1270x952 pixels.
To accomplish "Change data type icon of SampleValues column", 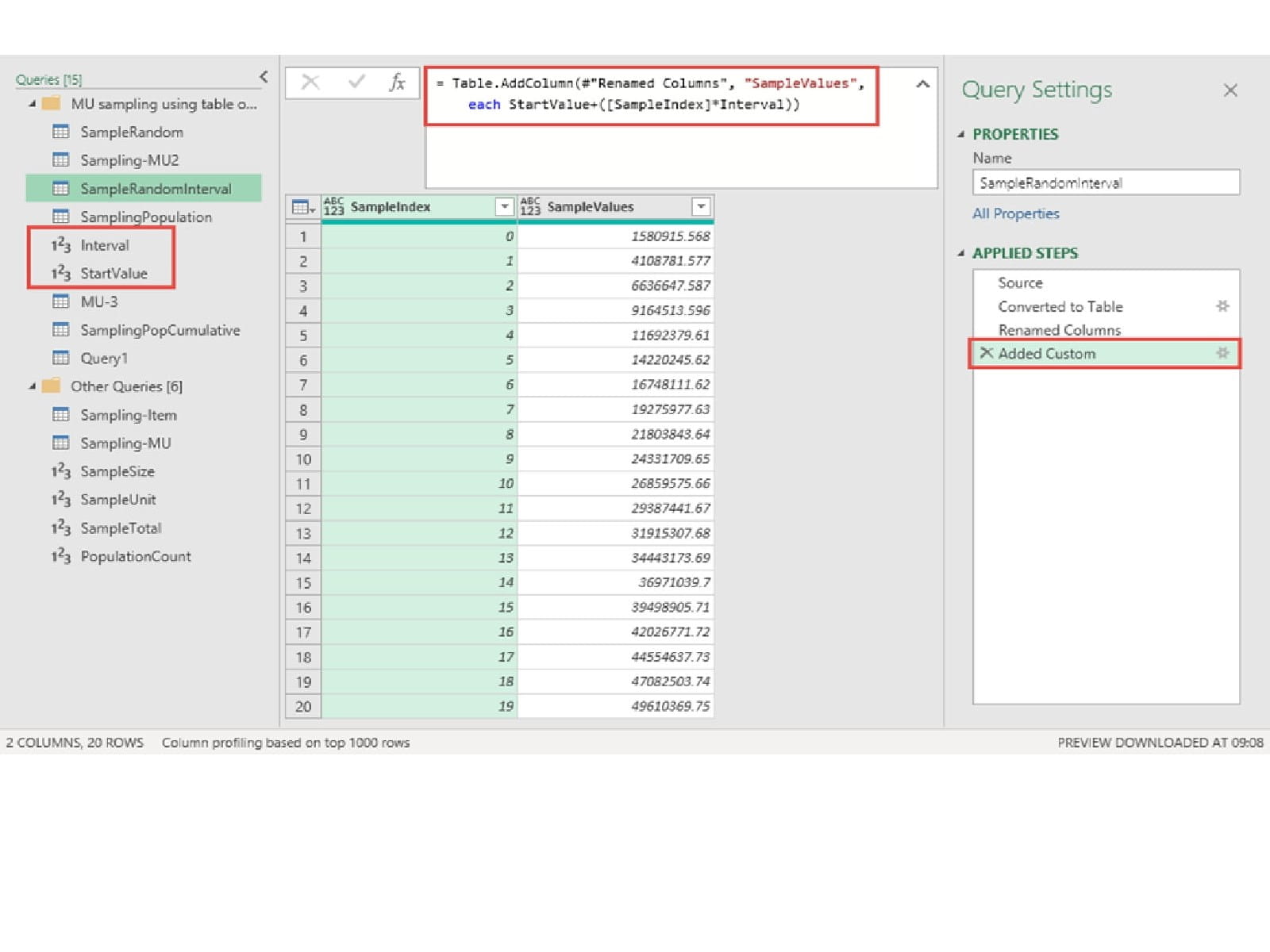I will (530, 206).
